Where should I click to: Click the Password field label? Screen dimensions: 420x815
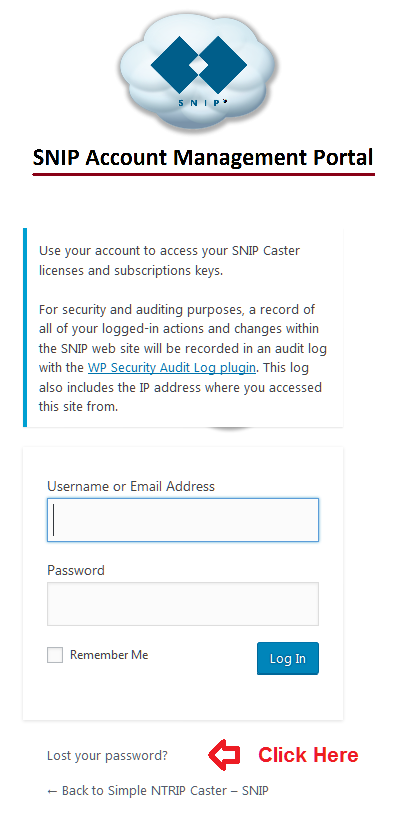pos(76,570)
